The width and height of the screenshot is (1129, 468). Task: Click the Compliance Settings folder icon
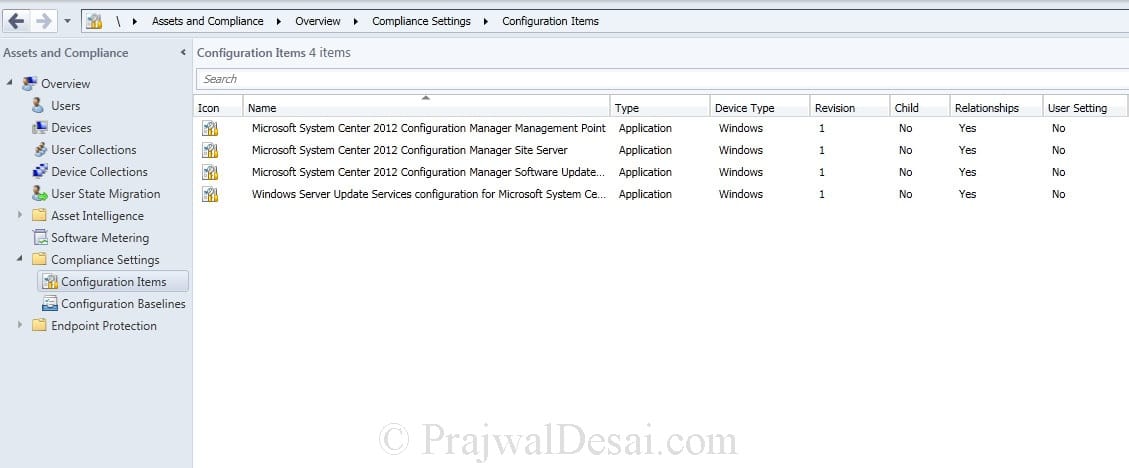pyautogui.click(x=40, y=259)
